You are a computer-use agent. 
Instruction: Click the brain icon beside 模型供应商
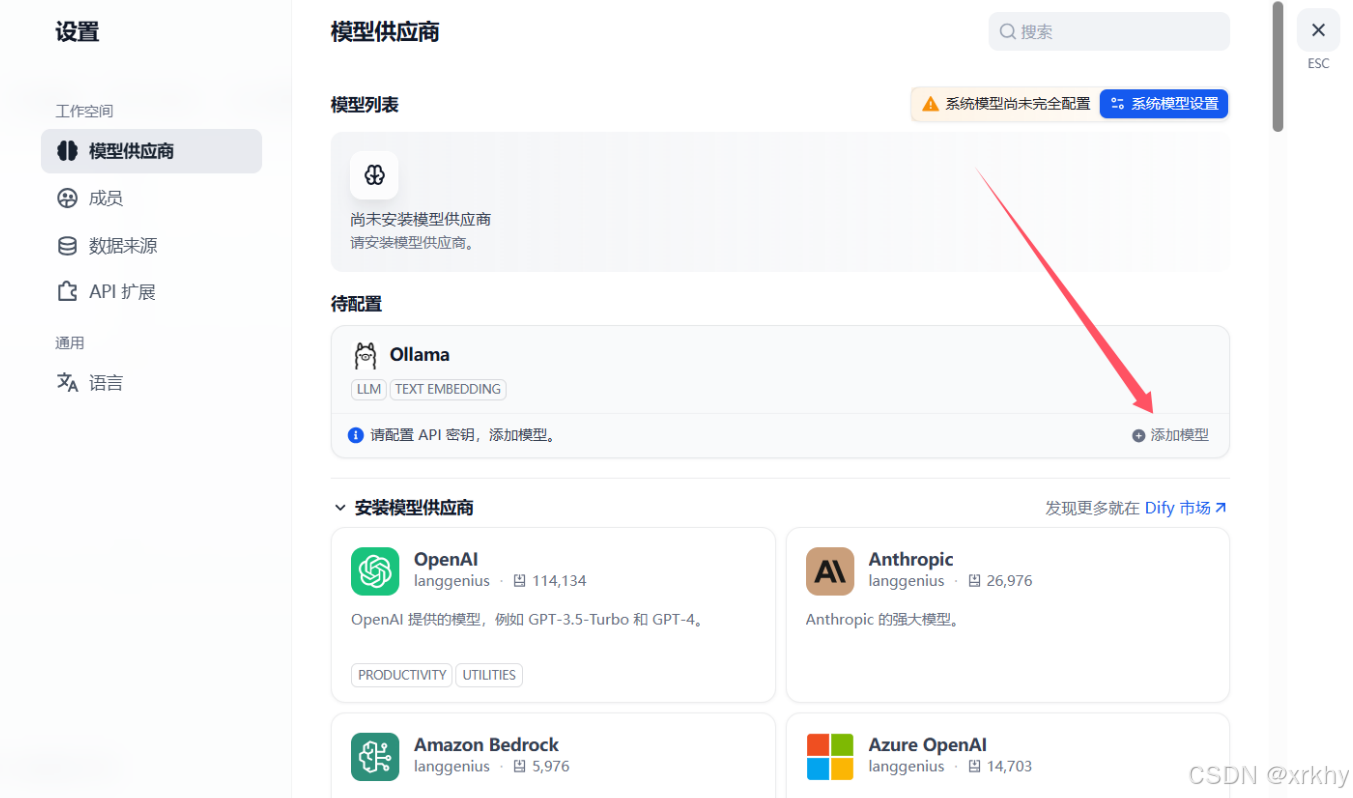coord(67,151)
